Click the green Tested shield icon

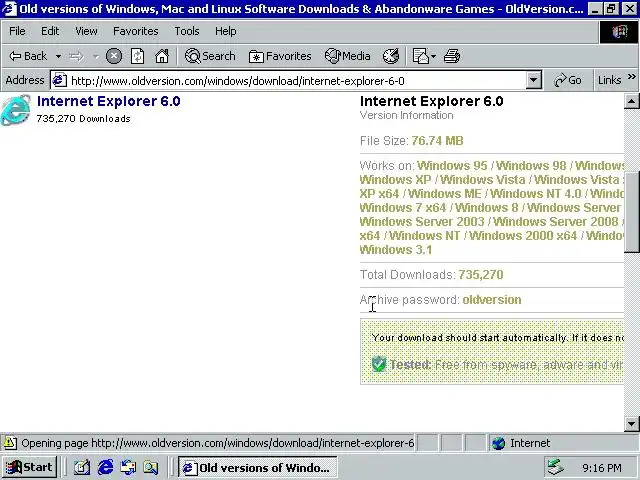click(379, 364)
